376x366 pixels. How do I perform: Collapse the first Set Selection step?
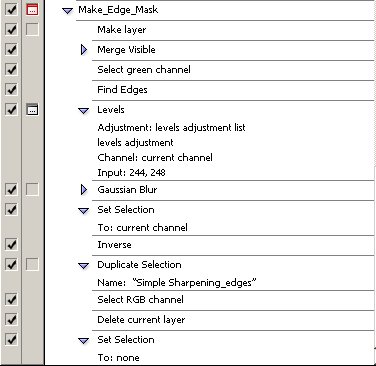(83, 211)
